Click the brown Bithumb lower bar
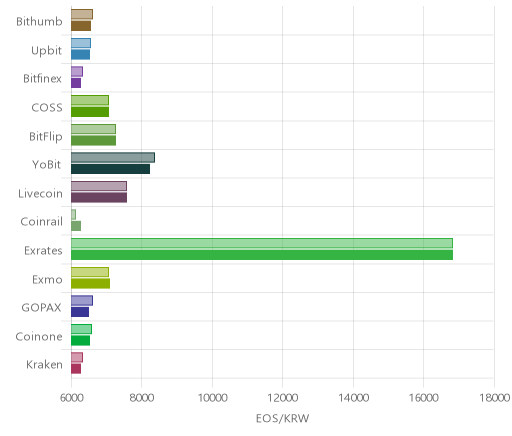 point(81,26)
